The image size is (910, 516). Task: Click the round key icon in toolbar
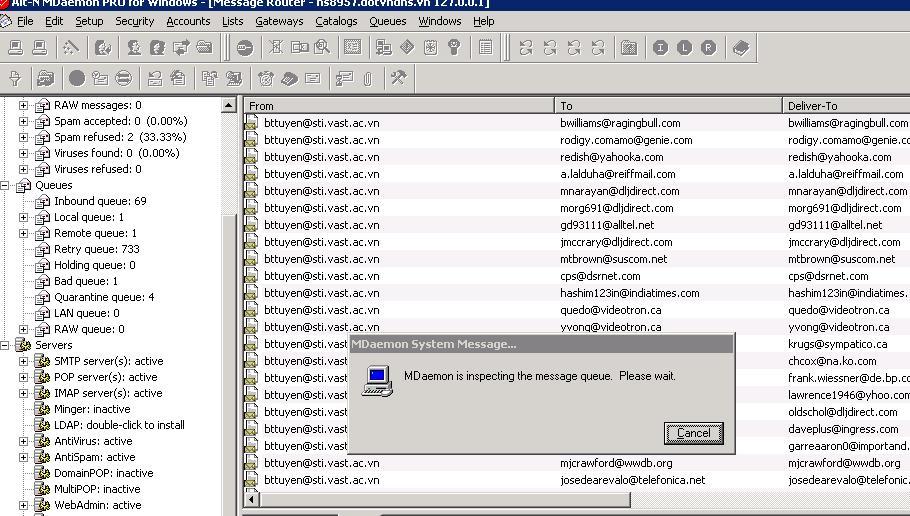click(x=245, y=48)
